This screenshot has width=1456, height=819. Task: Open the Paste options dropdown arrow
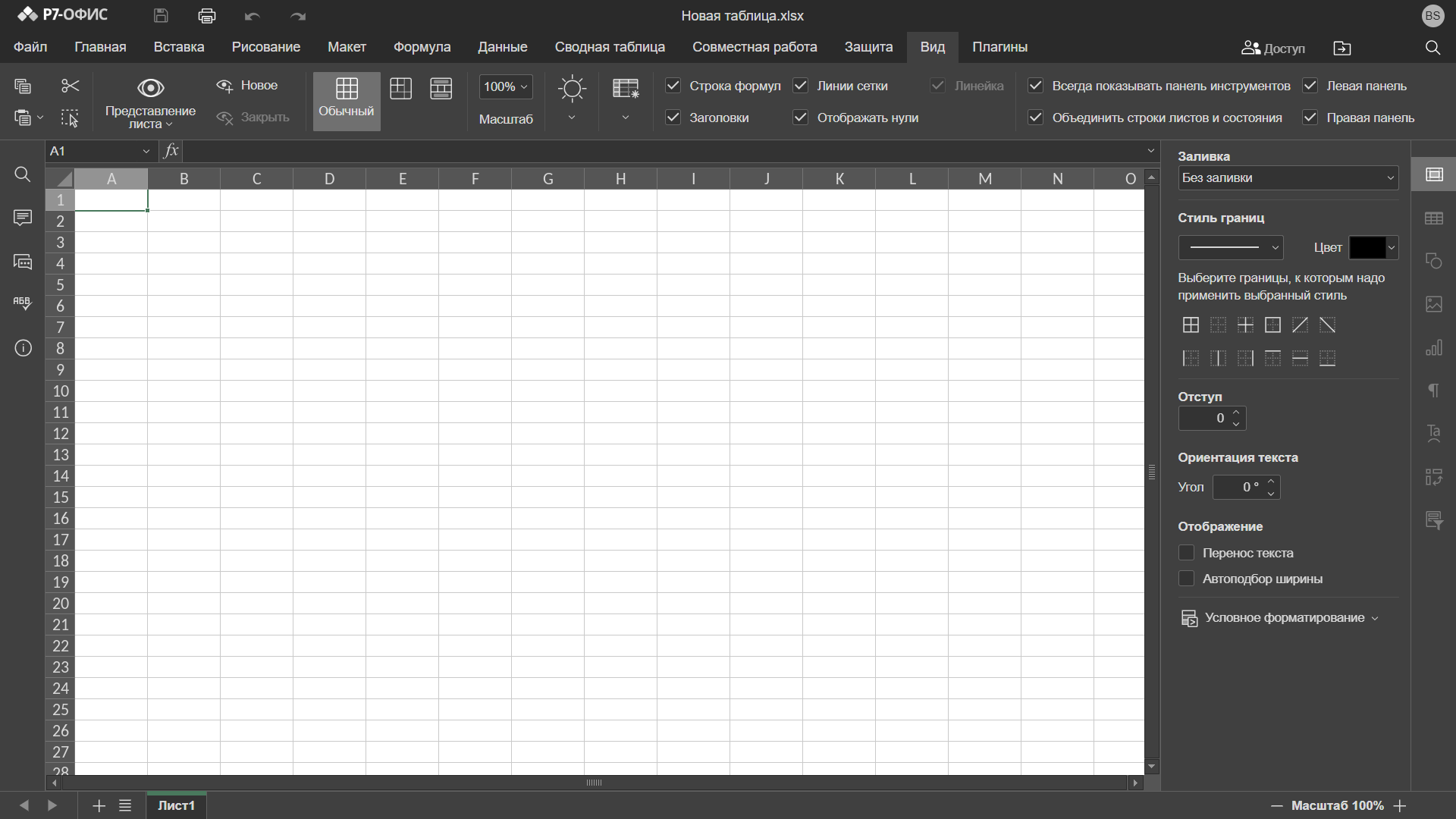point(41,118)
